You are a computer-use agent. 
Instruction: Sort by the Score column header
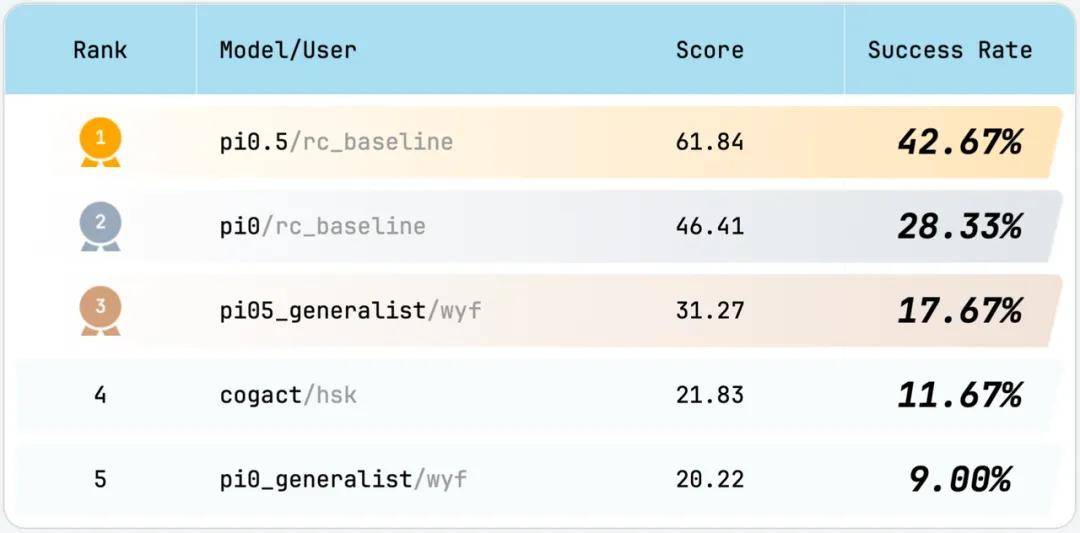709,49
